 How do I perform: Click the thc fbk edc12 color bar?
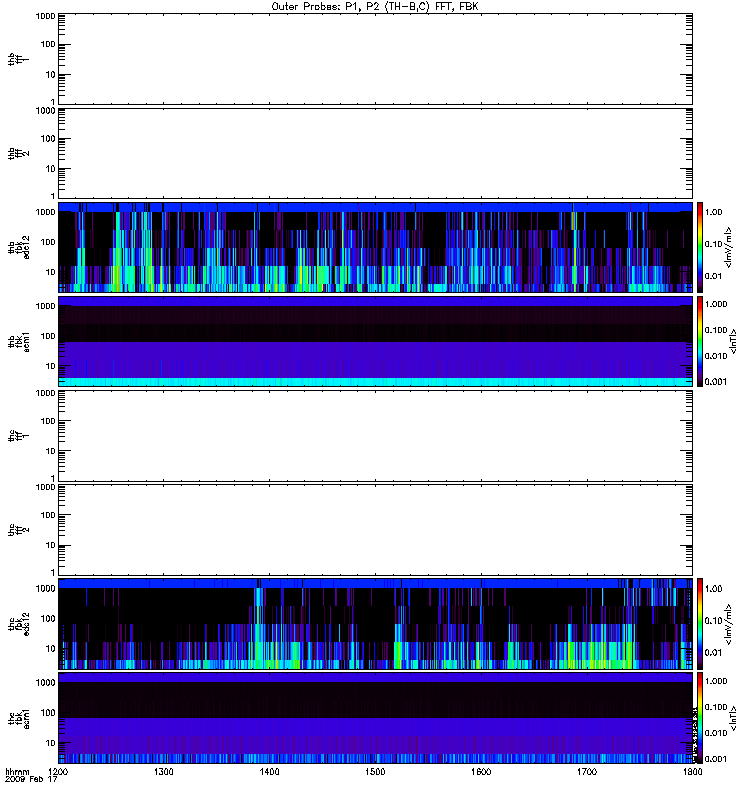click(700, 624)
